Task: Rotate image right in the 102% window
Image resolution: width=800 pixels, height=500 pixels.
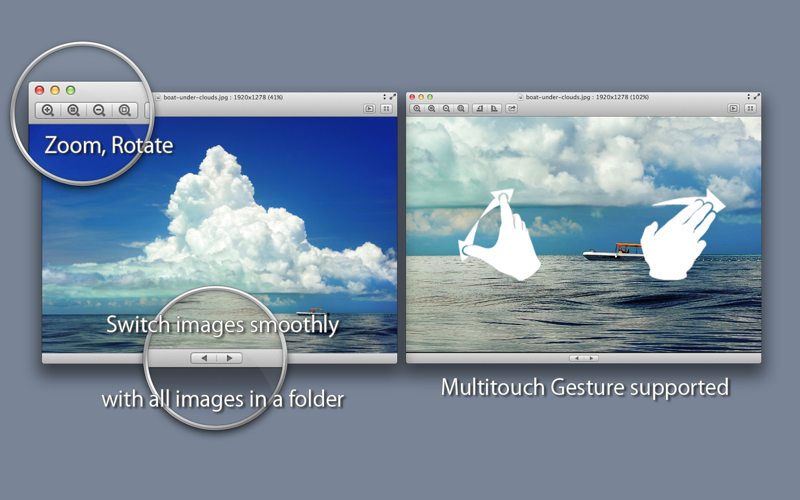Action: click(494, 108)
